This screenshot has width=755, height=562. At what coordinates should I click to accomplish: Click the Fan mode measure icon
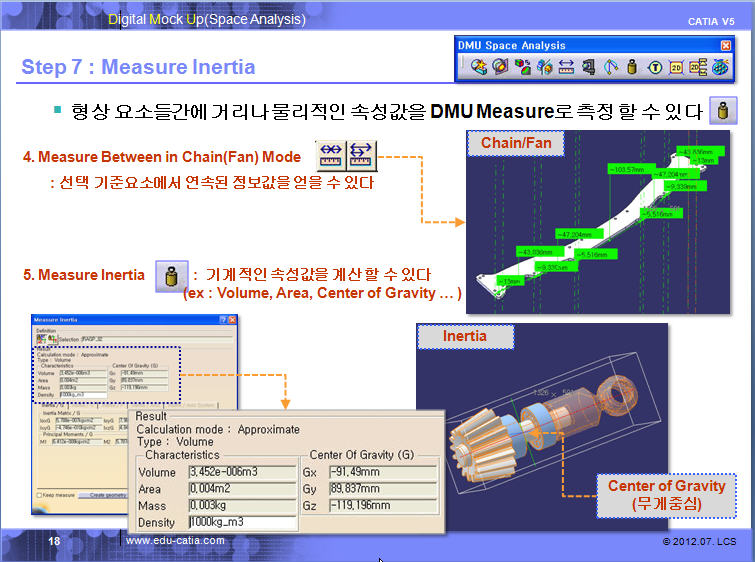359,154
